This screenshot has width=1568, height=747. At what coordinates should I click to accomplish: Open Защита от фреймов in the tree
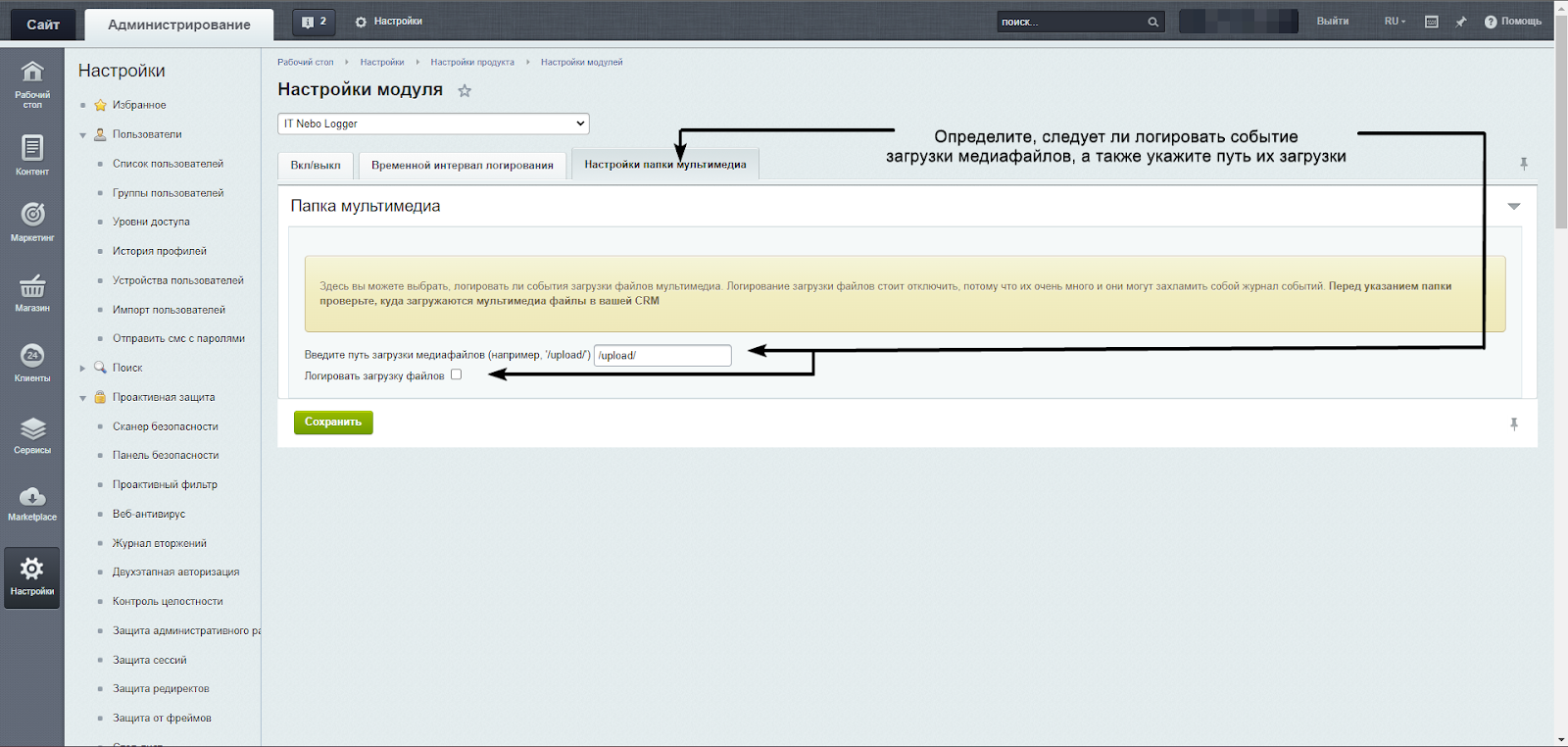[x=162, y=718]
